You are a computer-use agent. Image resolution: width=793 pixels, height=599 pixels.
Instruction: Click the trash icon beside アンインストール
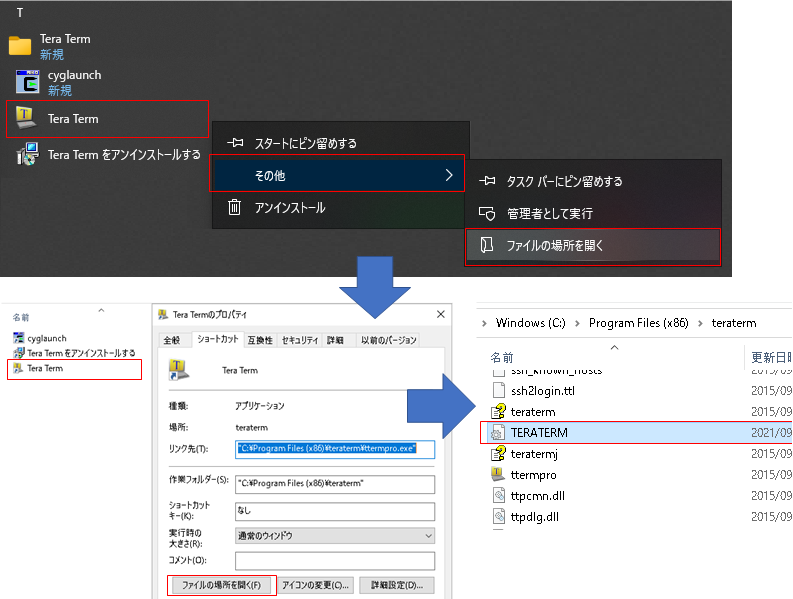(x=234, y=207)
